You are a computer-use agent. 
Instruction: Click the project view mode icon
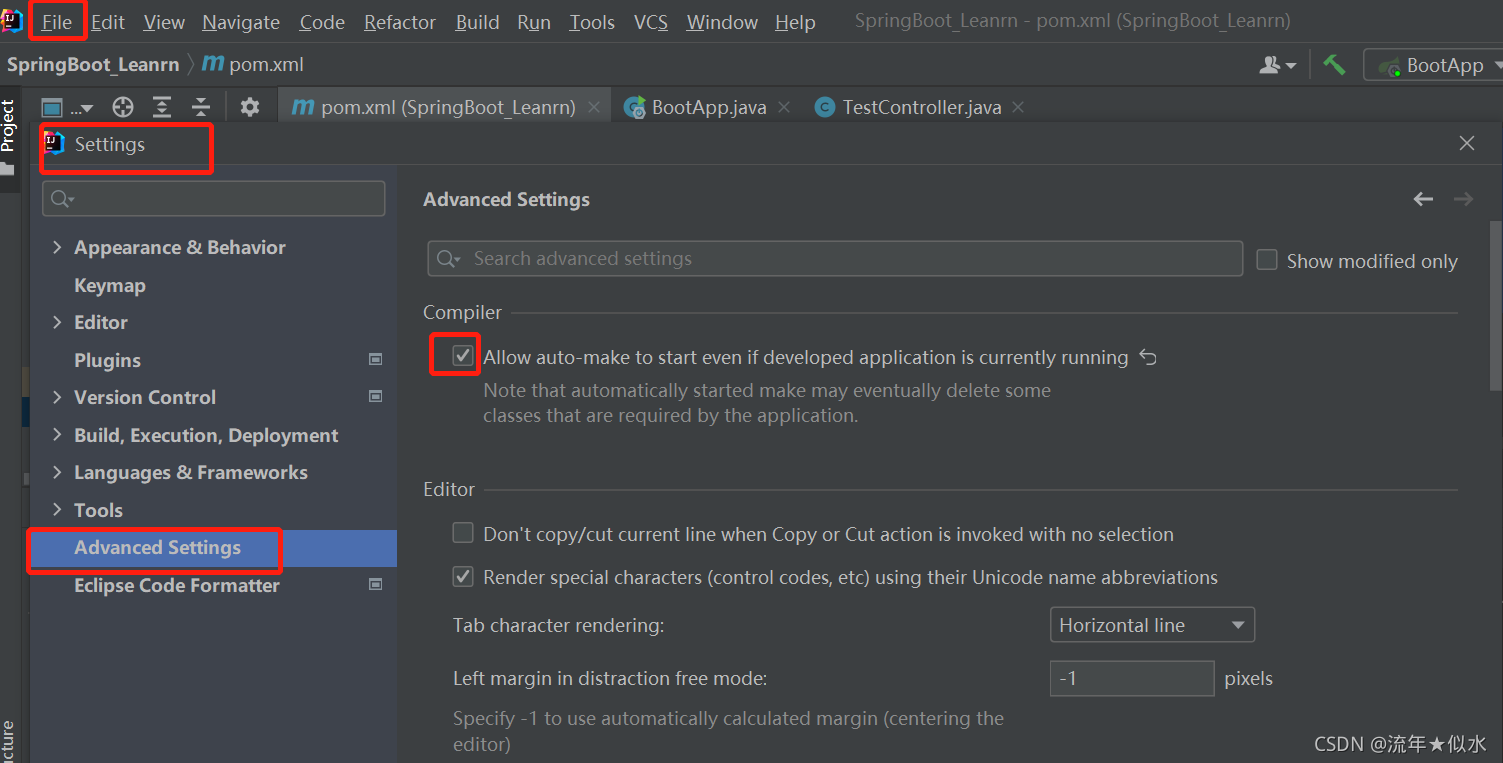tap(53, 108)
